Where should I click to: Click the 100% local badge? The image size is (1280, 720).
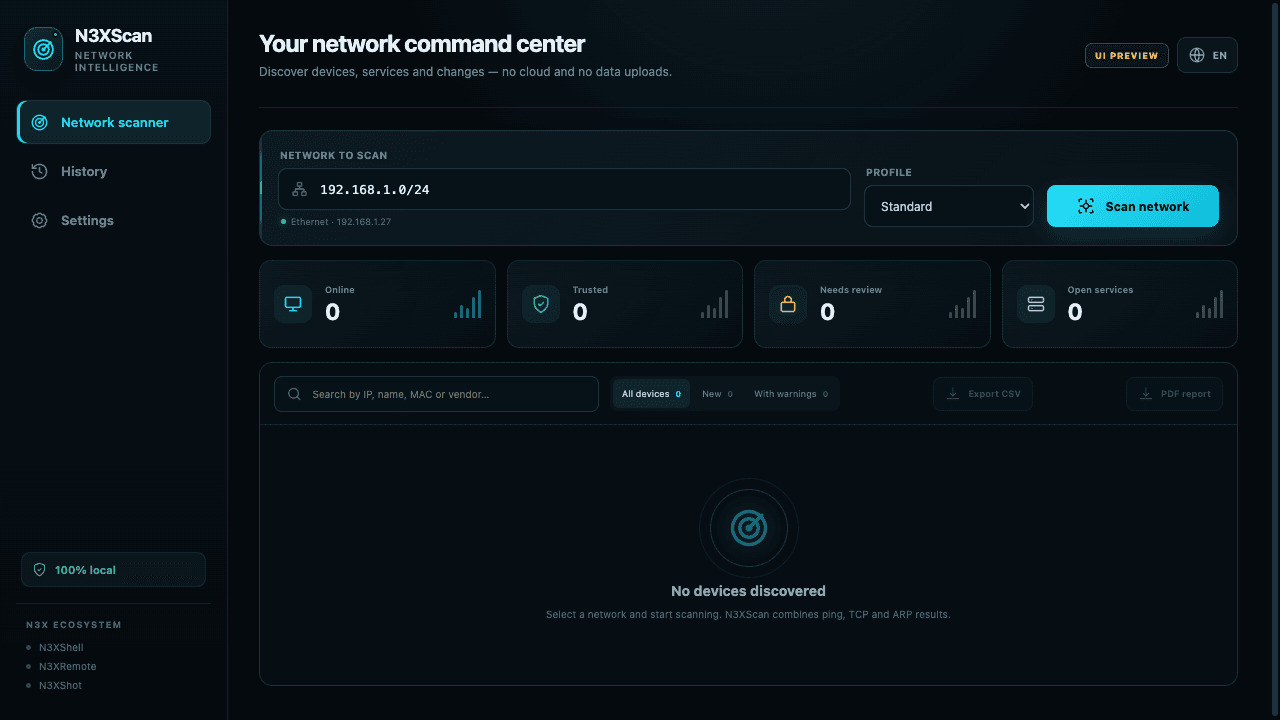113,570
